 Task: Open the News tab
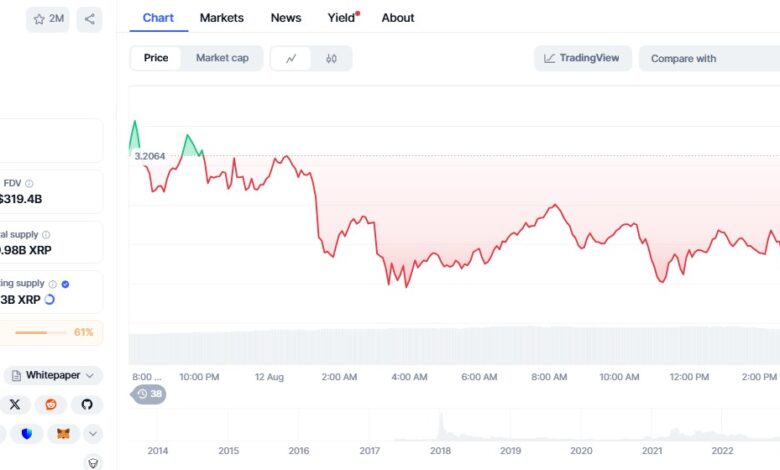[x=286, y=17]
